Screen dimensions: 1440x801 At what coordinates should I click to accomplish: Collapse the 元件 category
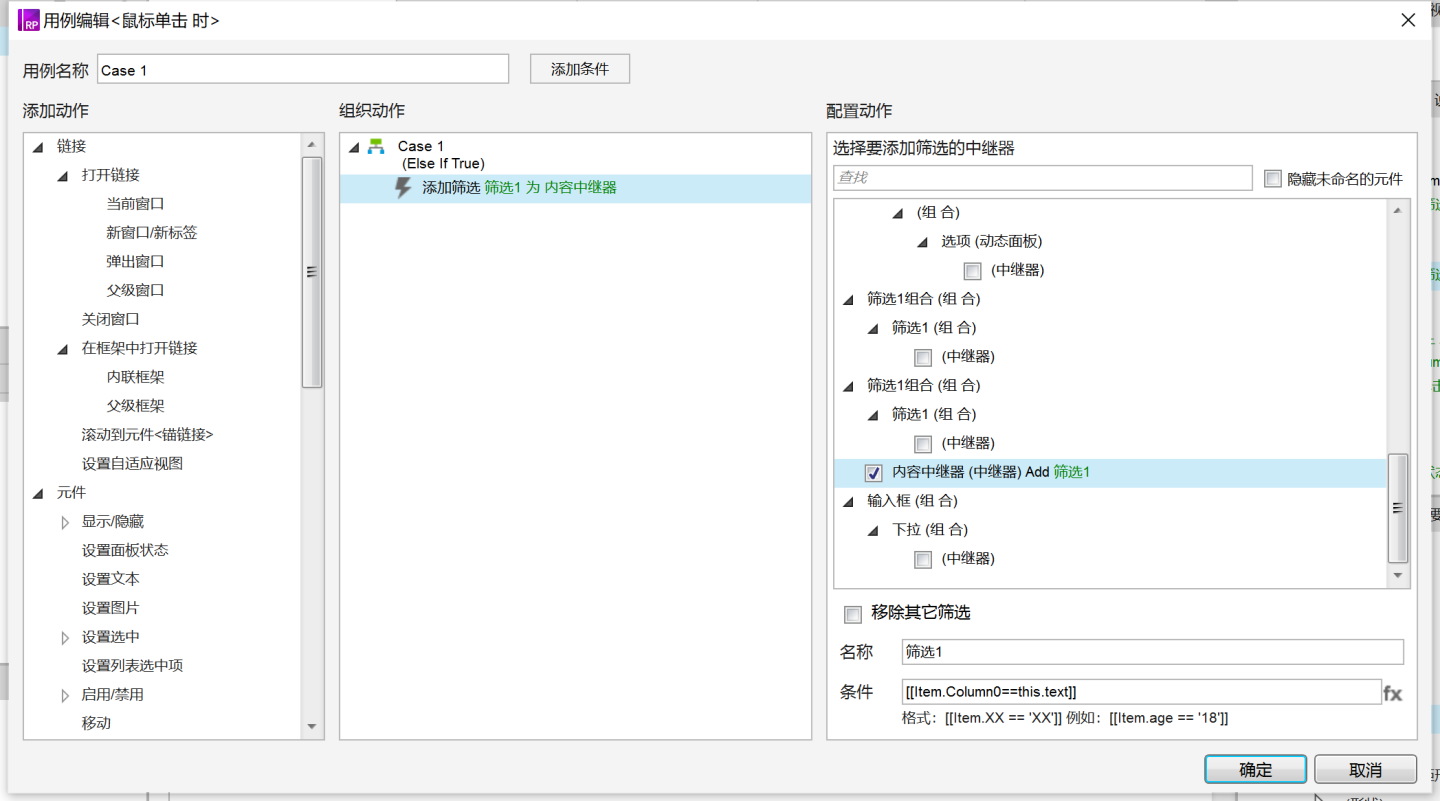tap(38, 494)
